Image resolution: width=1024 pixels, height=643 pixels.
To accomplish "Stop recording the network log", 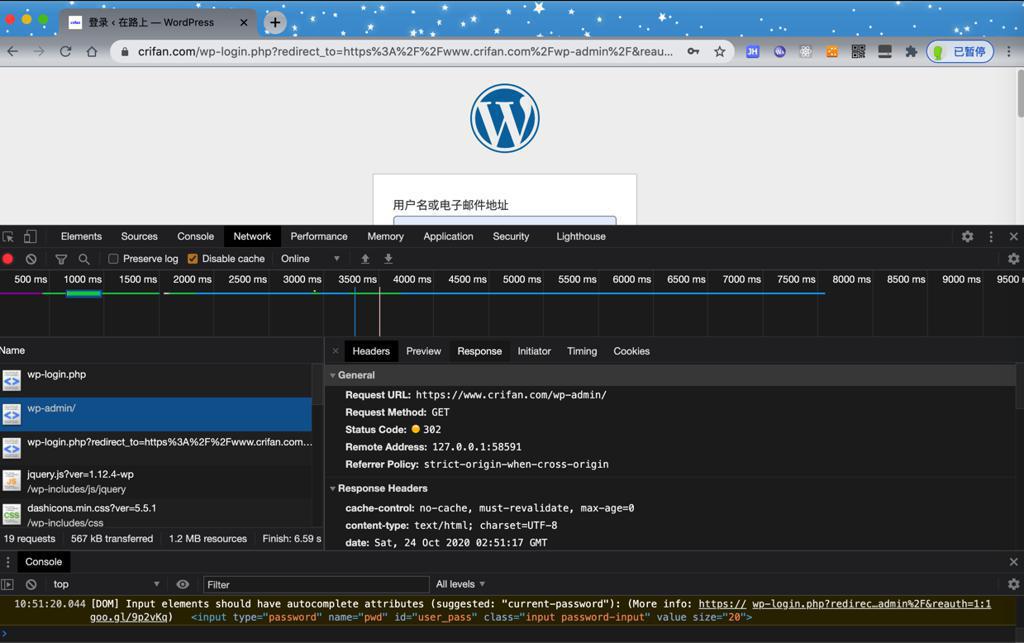I will (8, 259).
